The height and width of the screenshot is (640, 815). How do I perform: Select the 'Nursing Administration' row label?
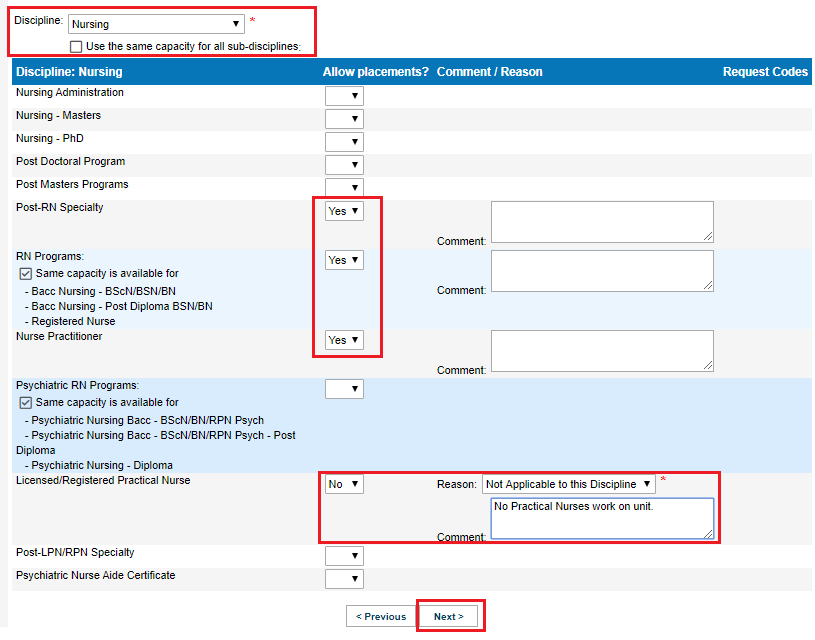click(70, 93)
